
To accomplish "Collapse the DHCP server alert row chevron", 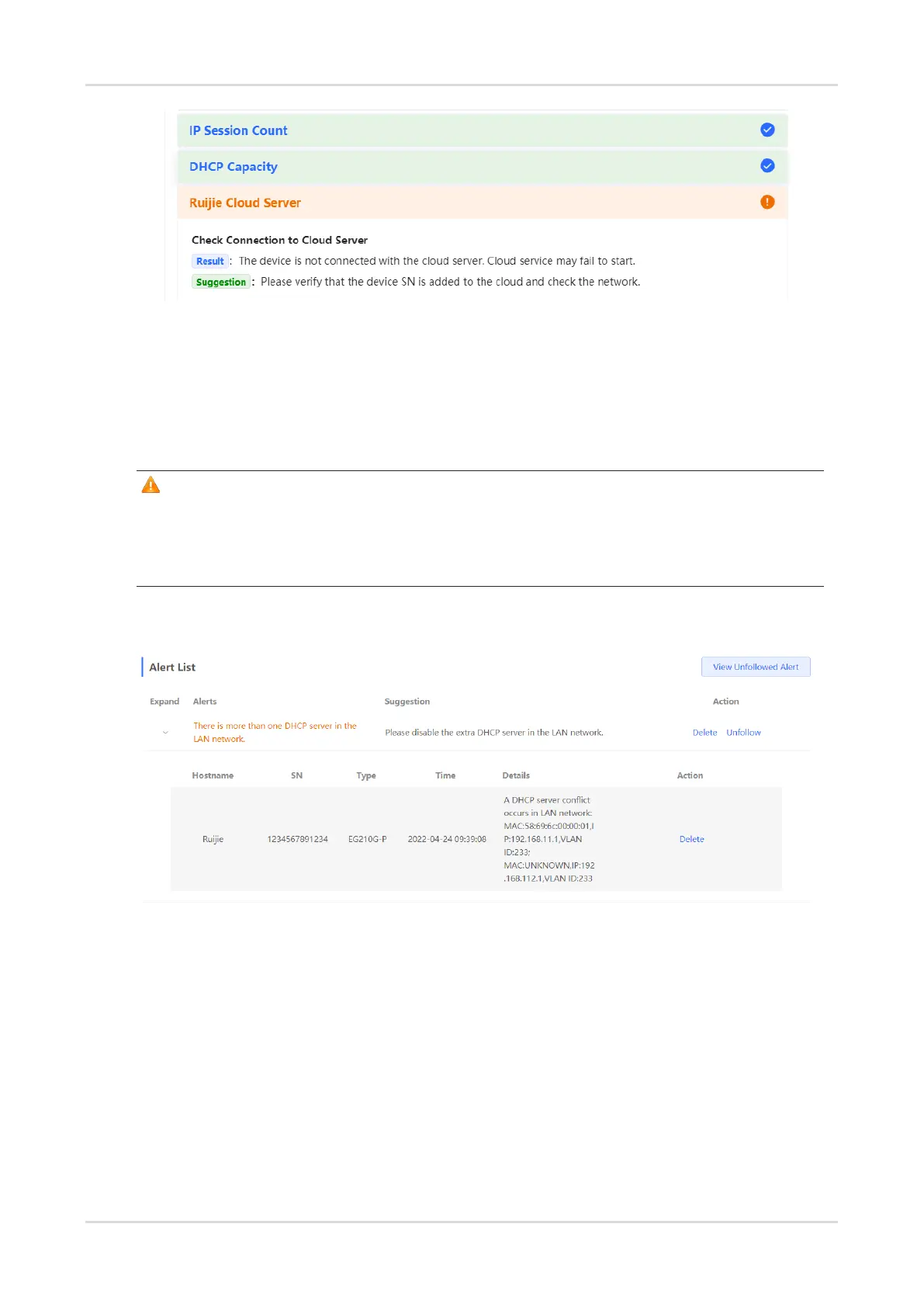I will pos(165,733).
